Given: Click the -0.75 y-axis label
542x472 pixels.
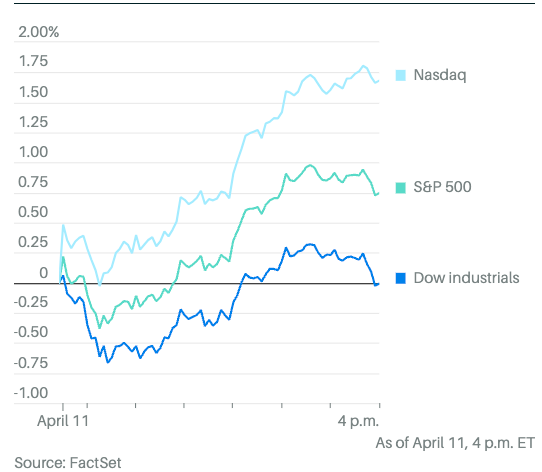Looking at the screenshot, I should pyautogui.click(x=31, y=363).
